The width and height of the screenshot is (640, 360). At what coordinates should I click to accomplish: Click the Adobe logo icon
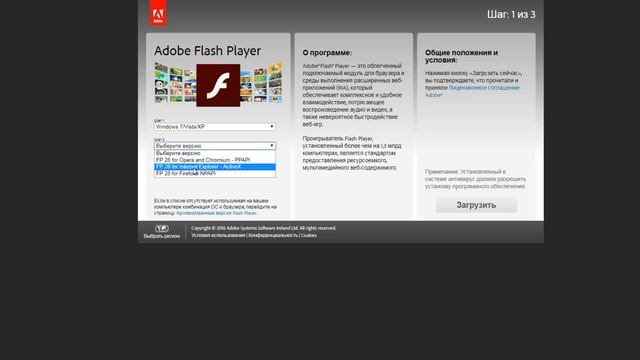[x=158, y=13]
